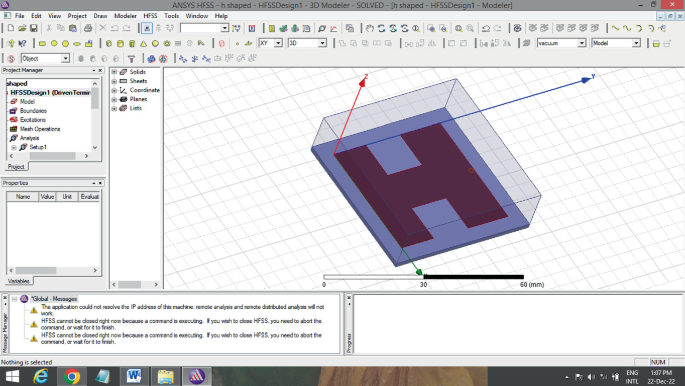Select Excitations in the project tree

pos(33,120)
